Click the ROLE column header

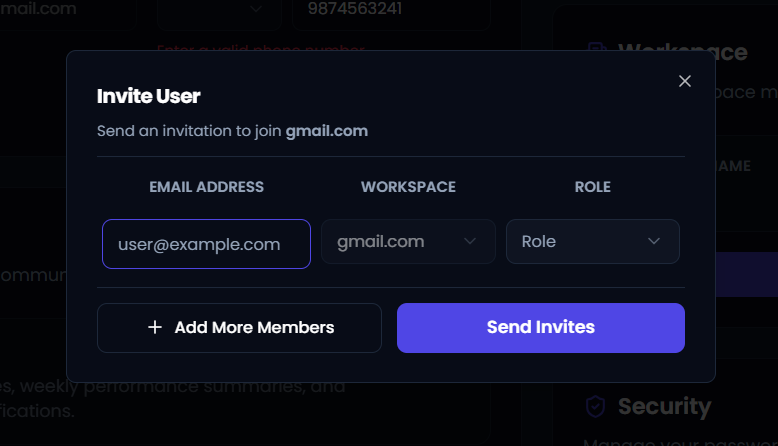[x=592, y=187]
